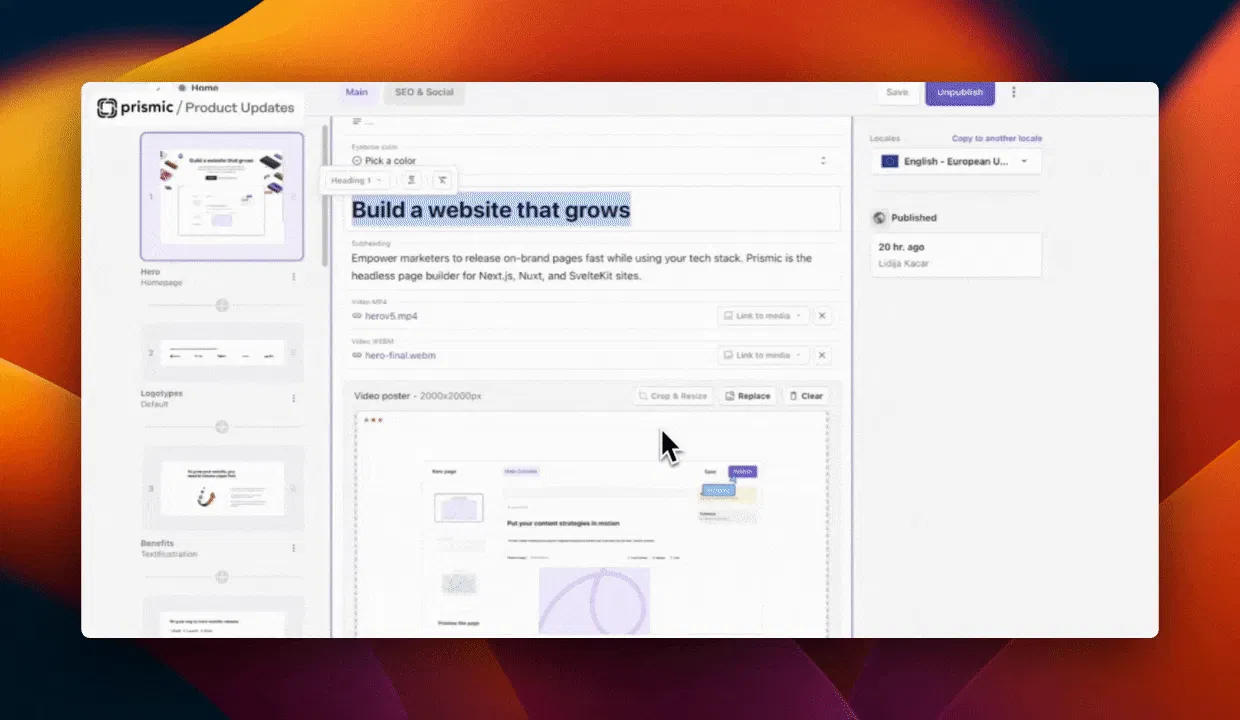The image size is (1240, 720).
Task: Remove the herov5.mp4 video with the X button
Action: click(x=822, y=315)
